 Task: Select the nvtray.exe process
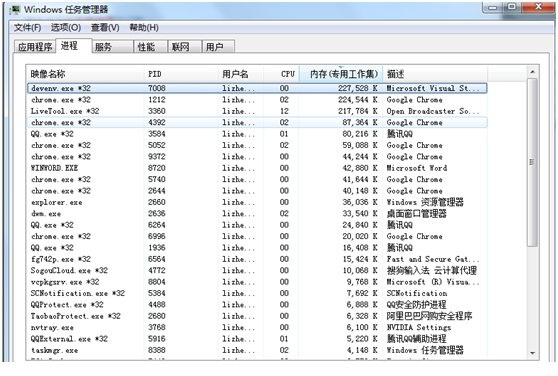[257, 327]
